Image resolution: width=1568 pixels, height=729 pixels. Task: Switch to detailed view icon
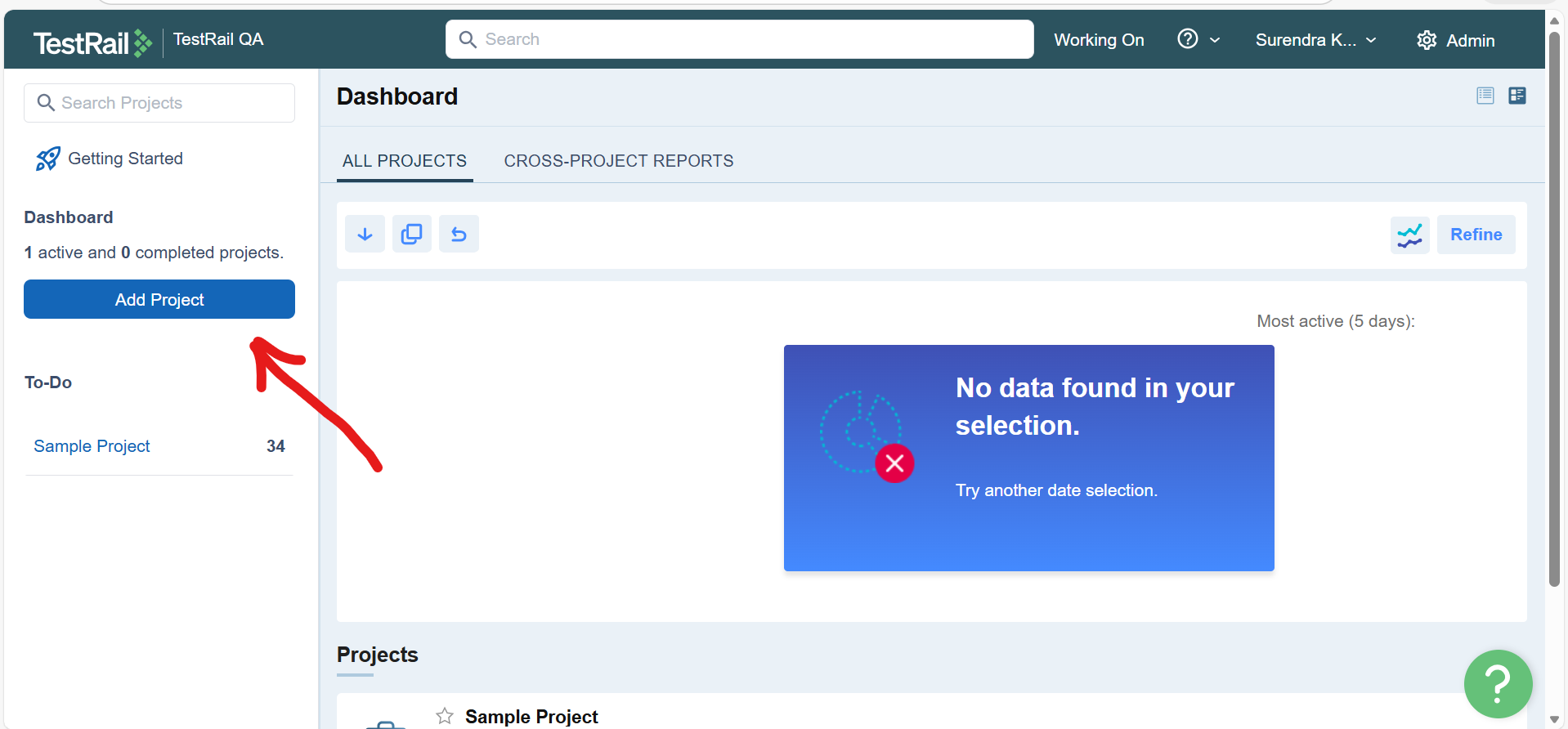pos(1517,96)
